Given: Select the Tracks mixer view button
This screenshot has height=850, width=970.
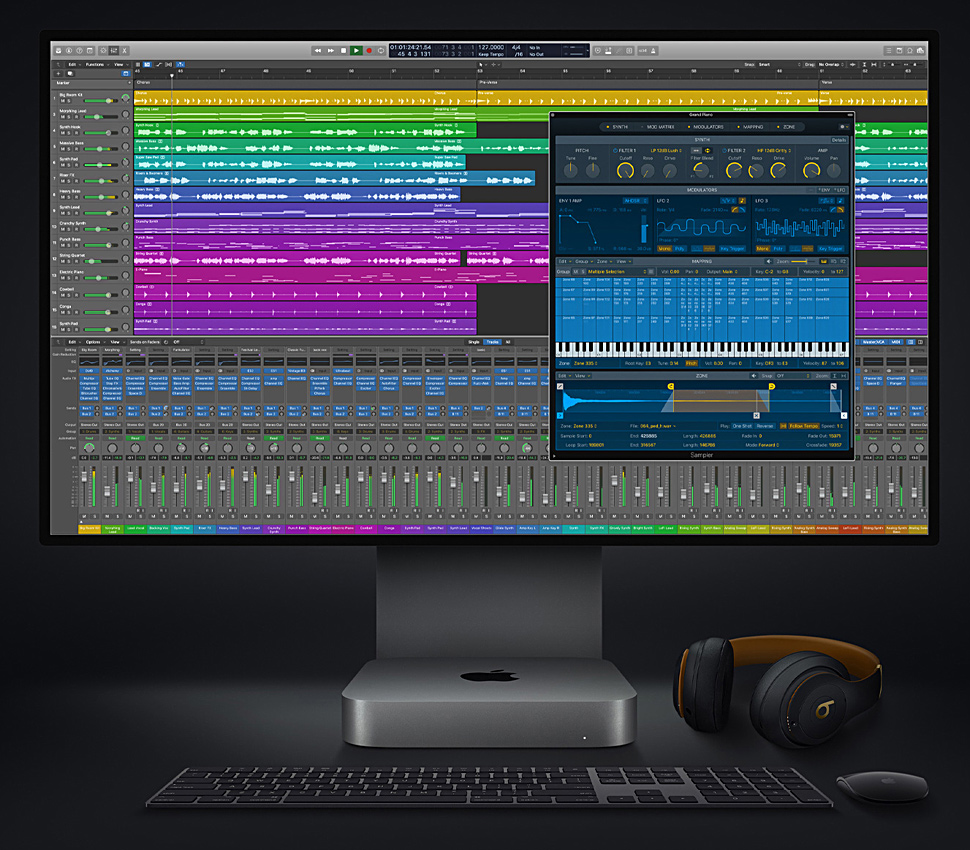Looking at the screenshot, I should coord(492,341).
